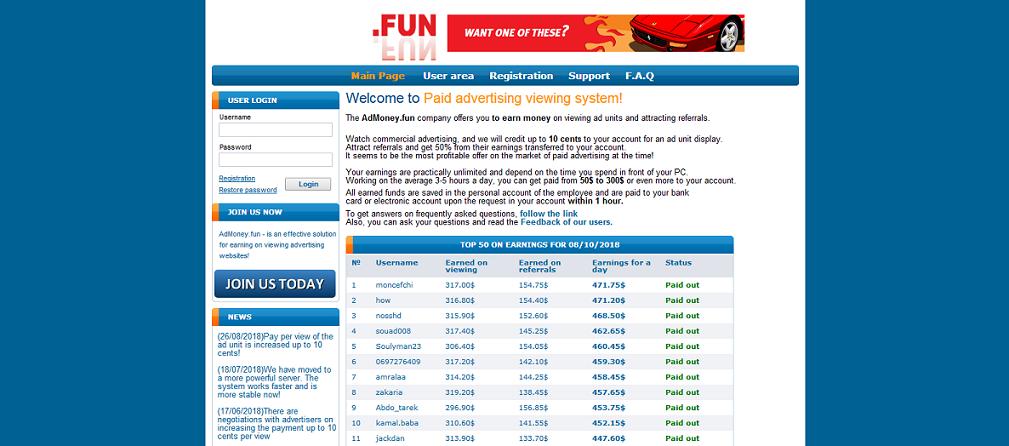This screenshot has height=446, width=1009.
Task: Select the Earnings for a day header
Action: 622,266
